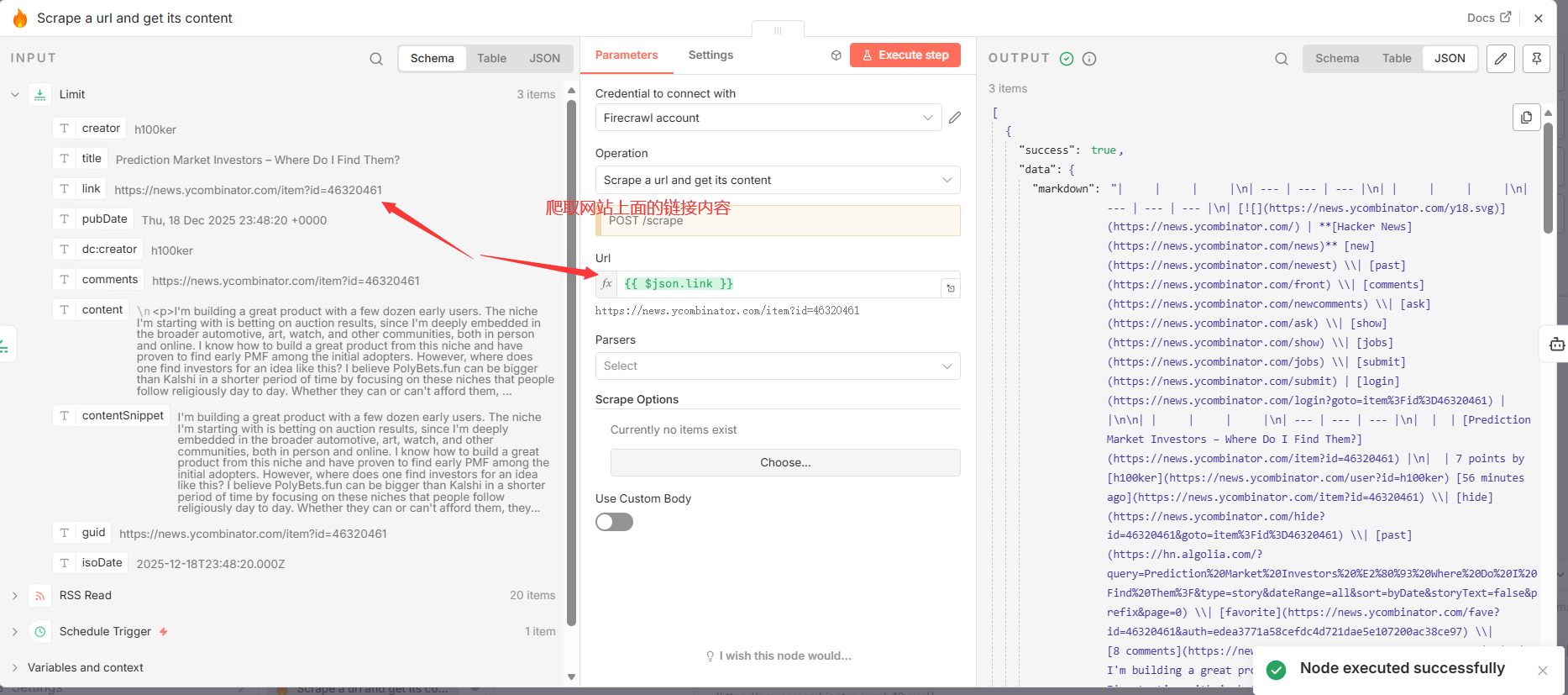The width and height of the screenshot is (1568, 695).
Task: Edit output with pencil button
Action: tap(1501, 58)
